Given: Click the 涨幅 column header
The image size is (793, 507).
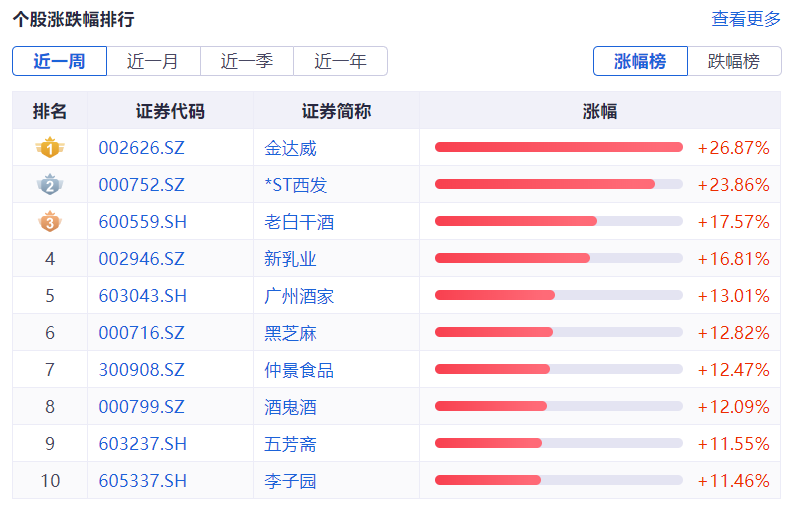Looking at the screenshot, I should pos(600,111).
